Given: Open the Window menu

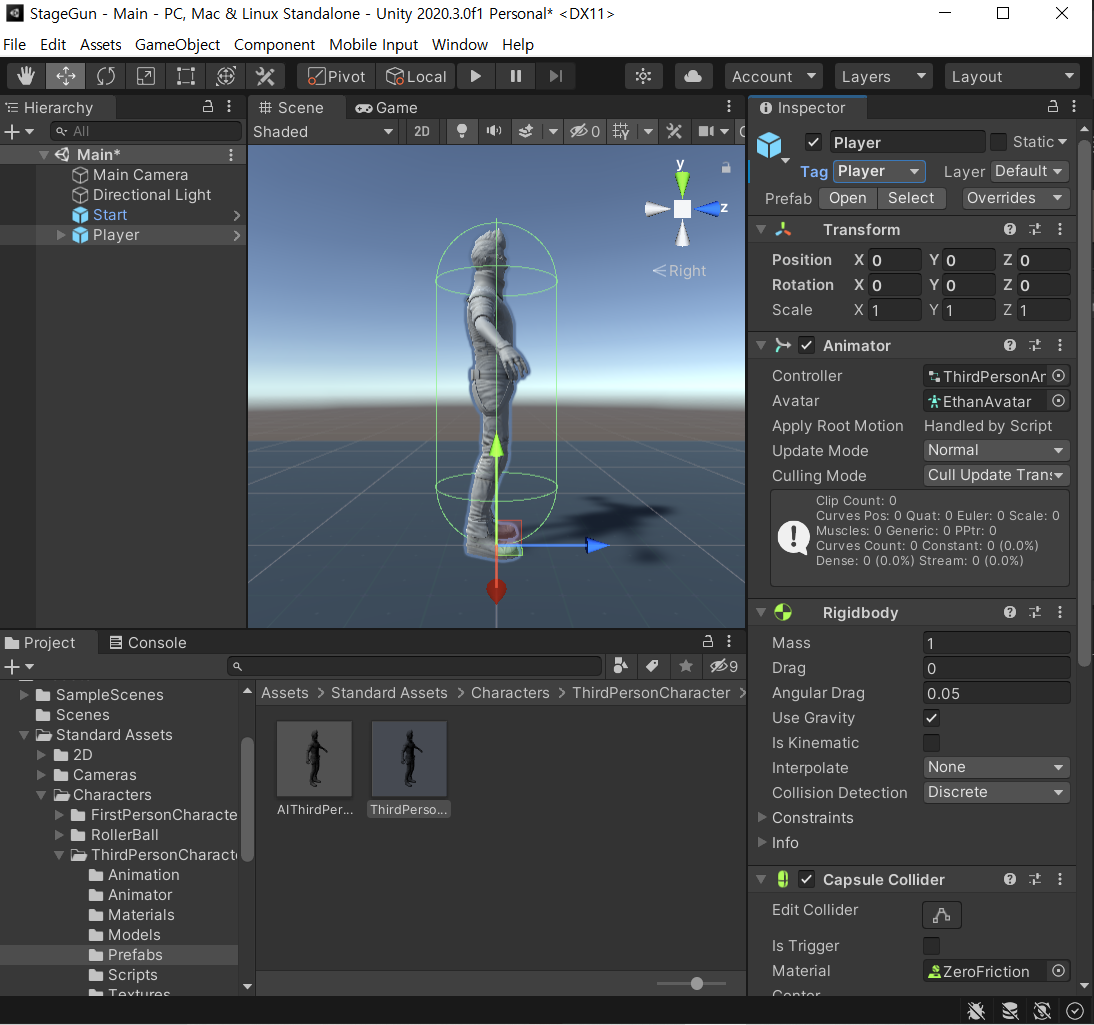Looking at the screenshot, I should point(460,45).
